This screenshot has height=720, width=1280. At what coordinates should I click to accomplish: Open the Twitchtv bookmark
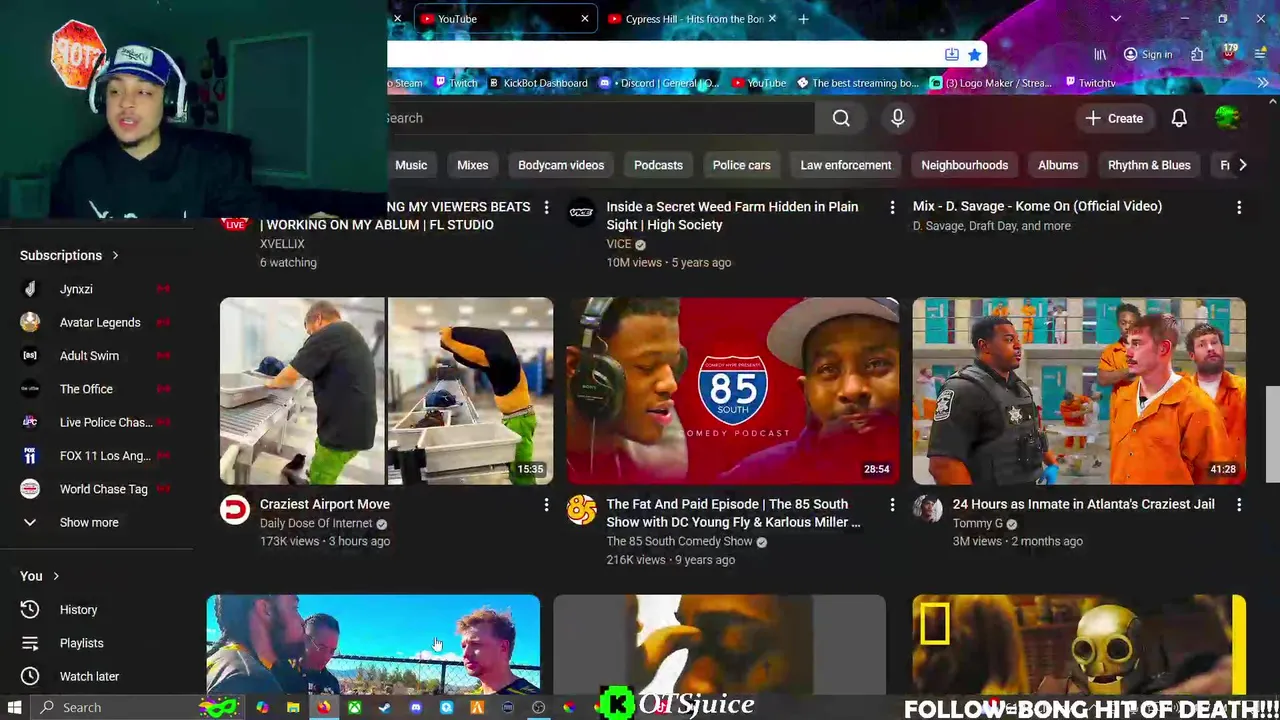coord(1090,83)
